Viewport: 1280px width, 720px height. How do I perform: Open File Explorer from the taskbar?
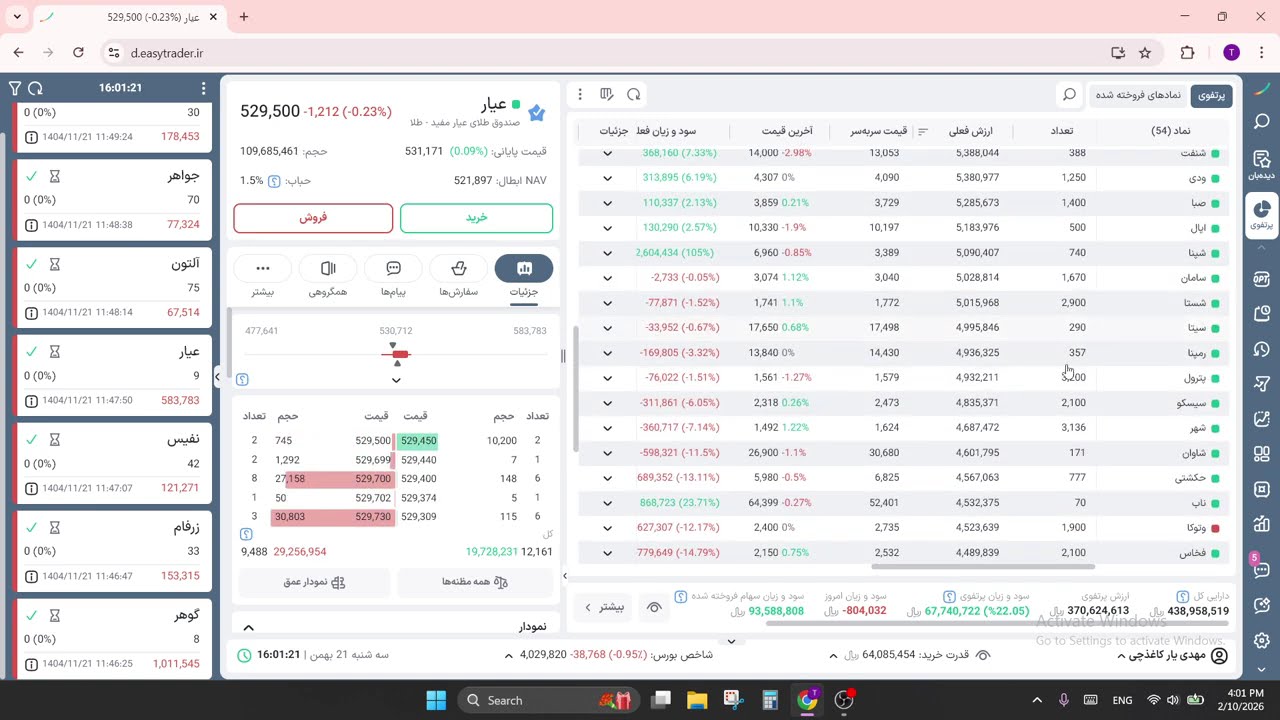697,701
